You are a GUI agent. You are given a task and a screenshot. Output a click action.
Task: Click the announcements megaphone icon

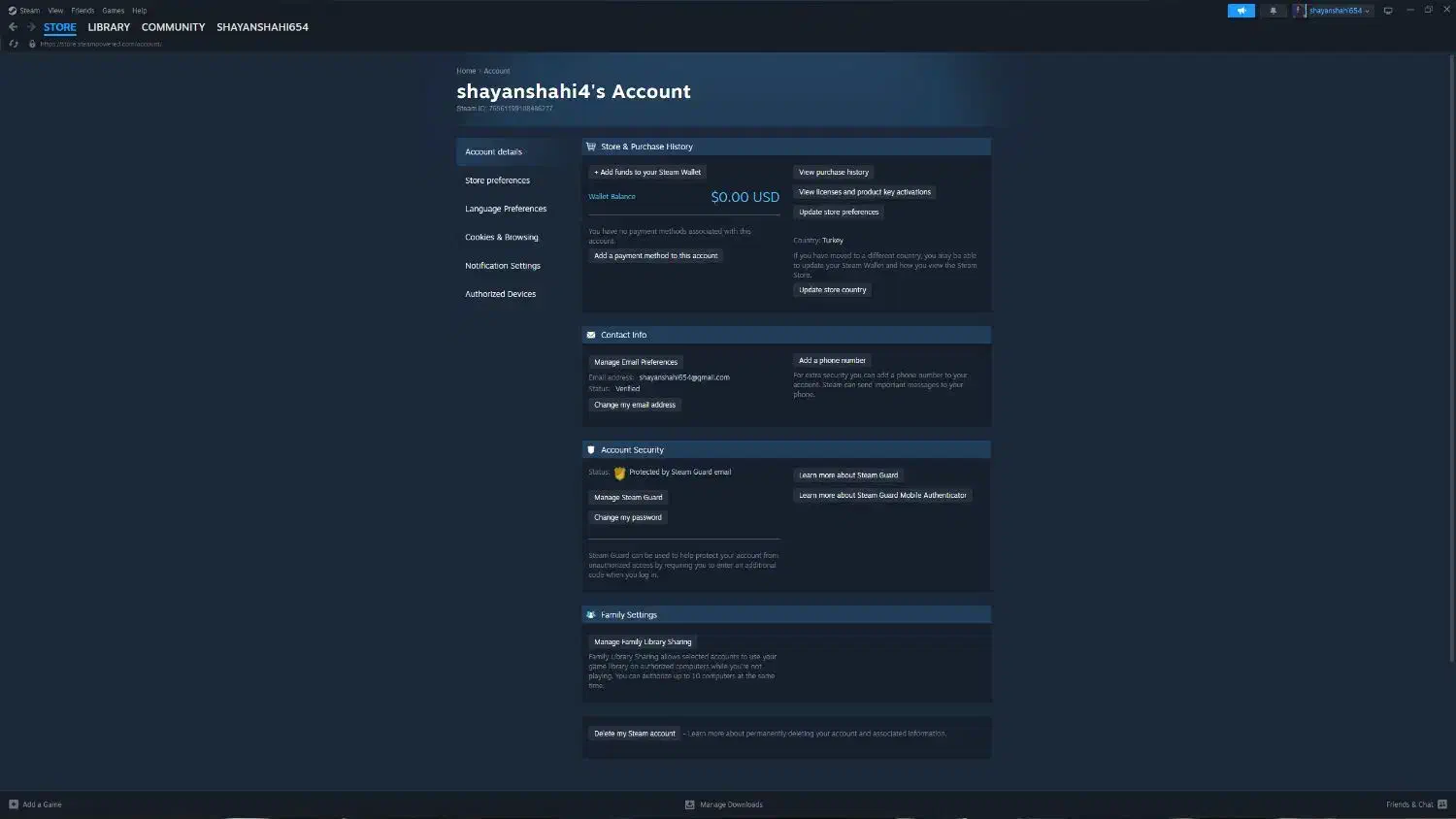tap(1241, 11)
